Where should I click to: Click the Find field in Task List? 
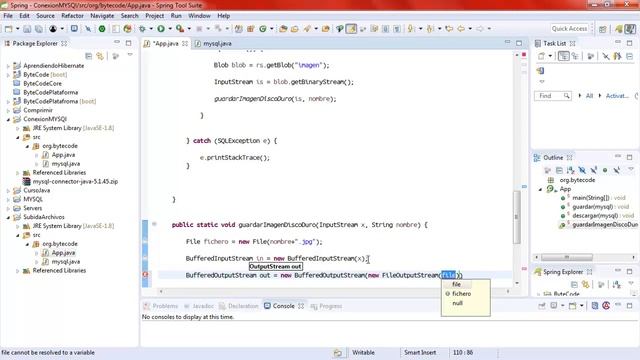(x=552, y=96)
